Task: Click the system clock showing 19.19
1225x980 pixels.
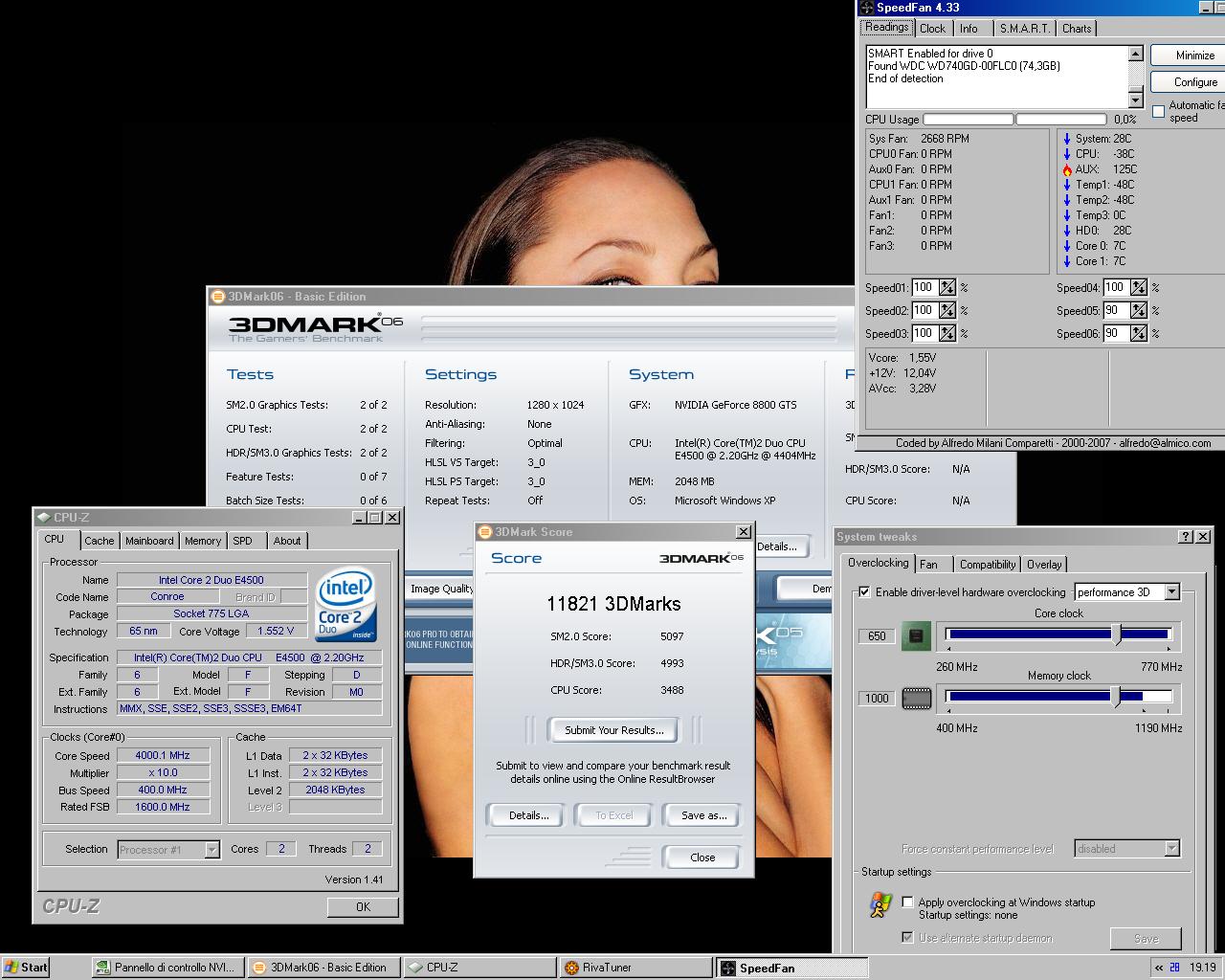Action: (x=1202, y=968)
